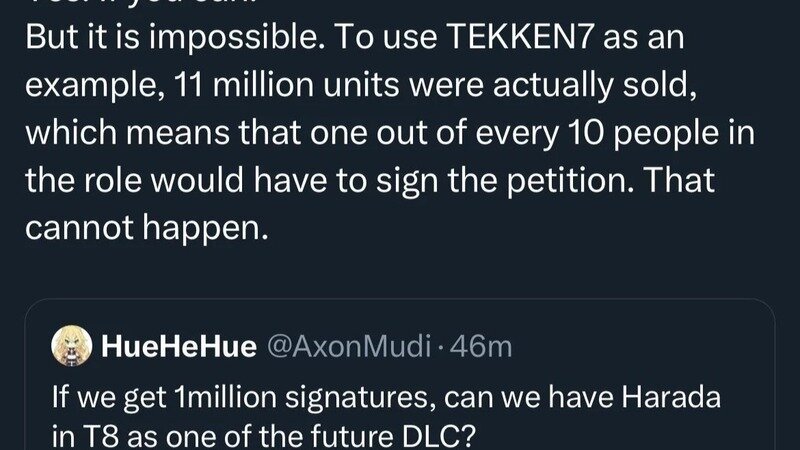Image resolution: width=800 pixels, height=450 pixels.
Task: Click the 46m timestamp
Action: point(484,347)
